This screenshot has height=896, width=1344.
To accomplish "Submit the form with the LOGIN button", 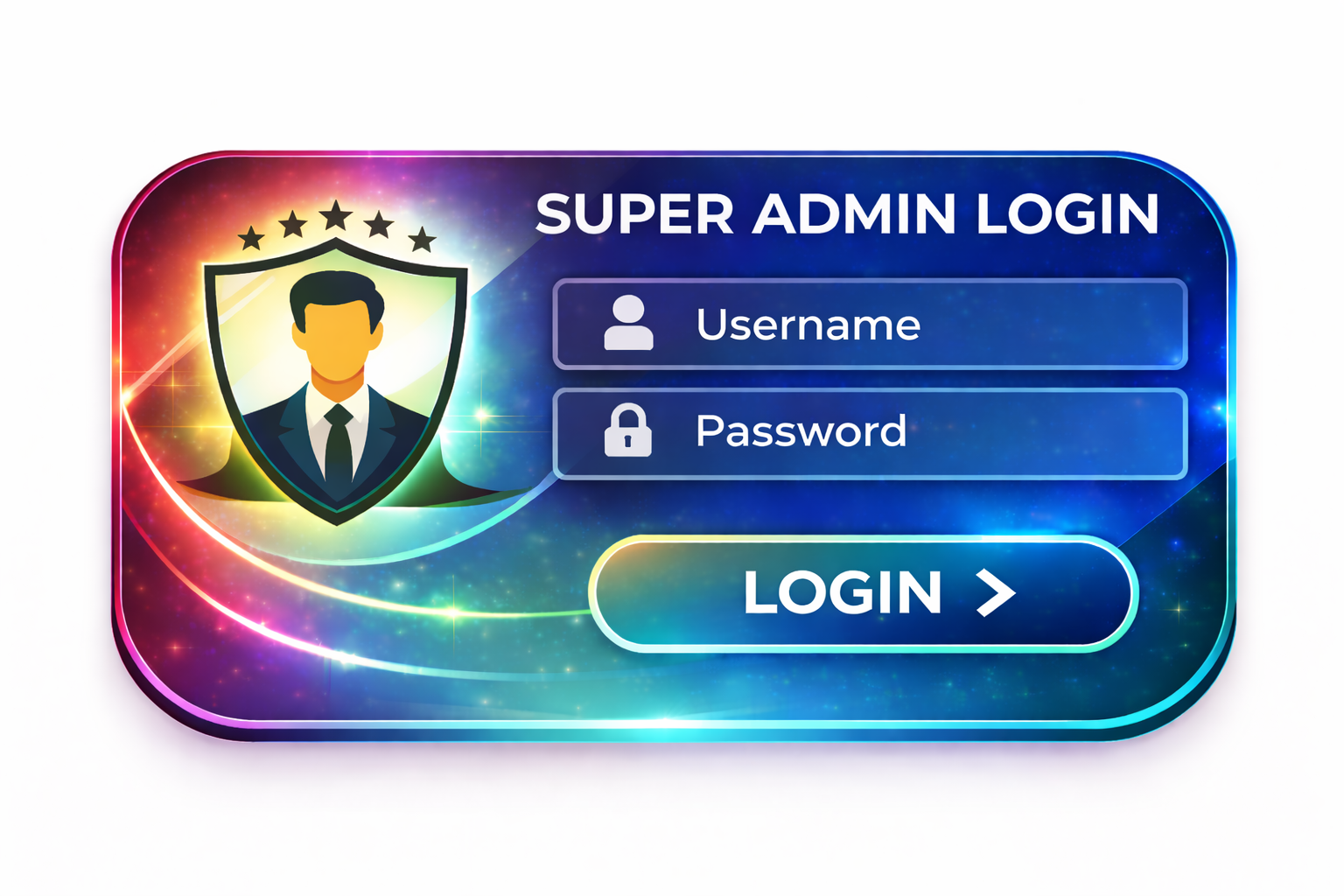I will click(x=864, y=594).
